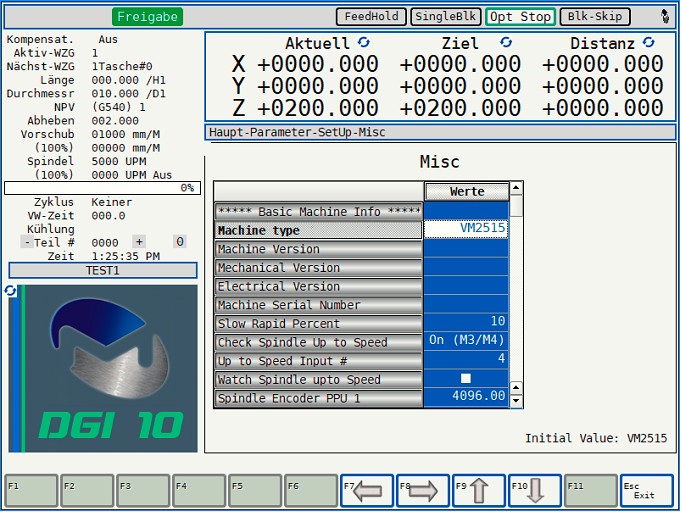
Task: Open the On (M3/M4) value cell
Action: click(x=466, y=340)
